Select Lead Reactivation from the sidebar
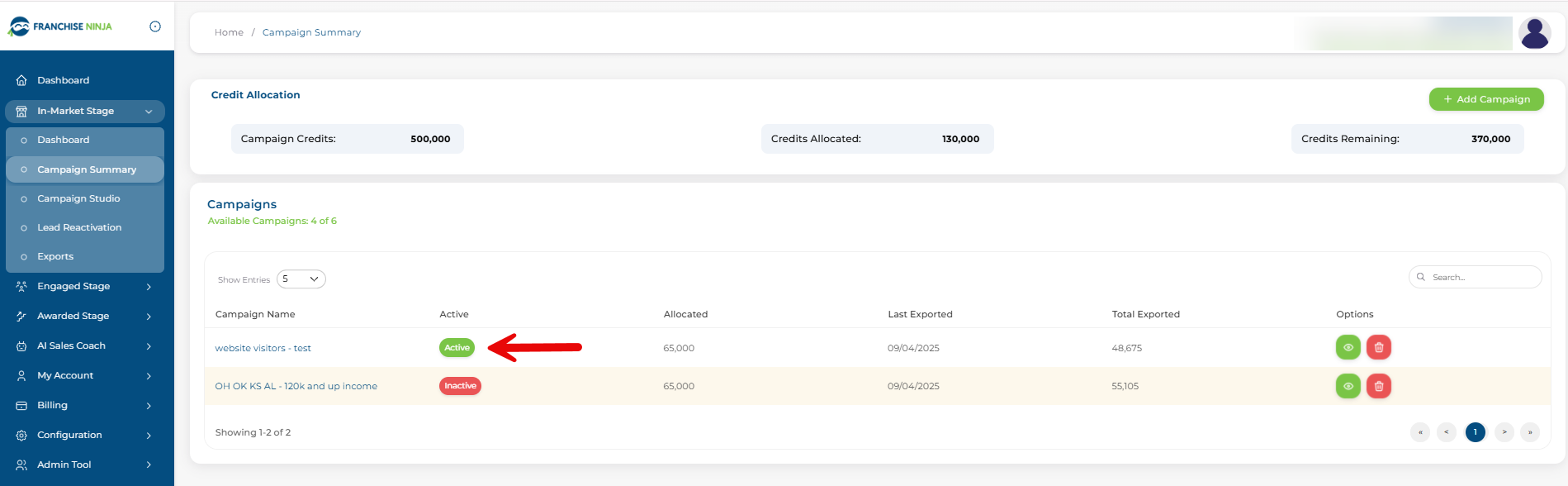This screenshot has height=486, width=1568. tap(79, 228)
